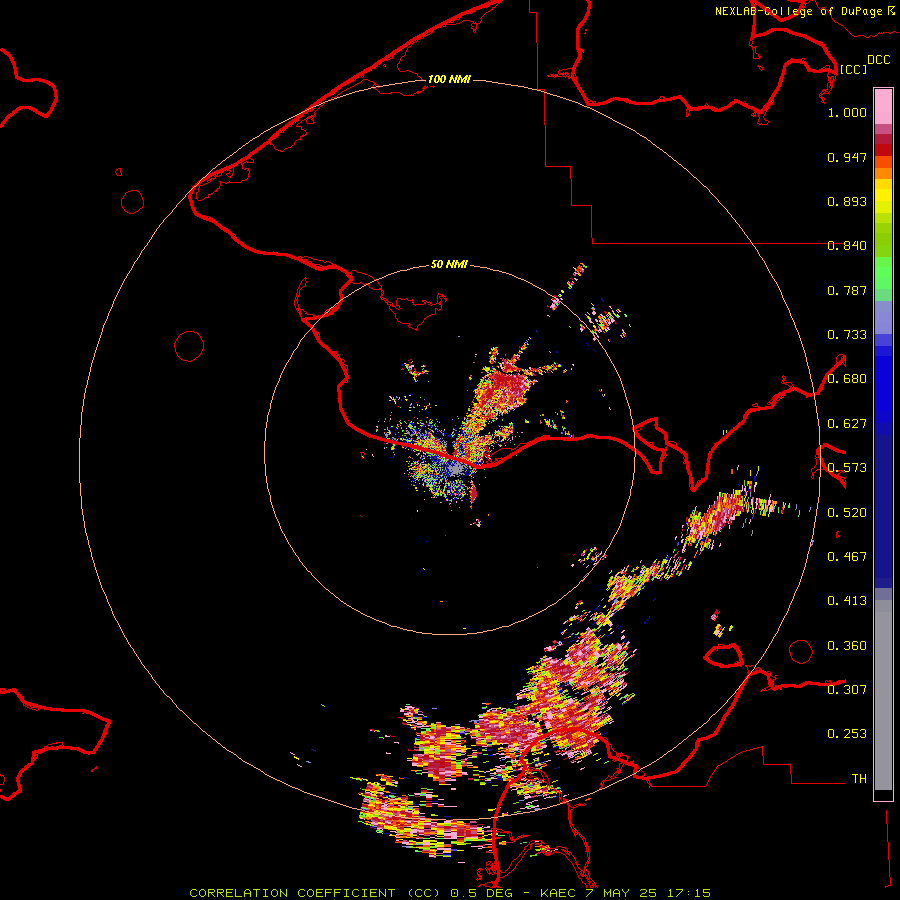The width and height of the screenshot is (900, 900).
Task: Click the 0.360 scale value
Action: pyautogui.click(x=847, y=646)
